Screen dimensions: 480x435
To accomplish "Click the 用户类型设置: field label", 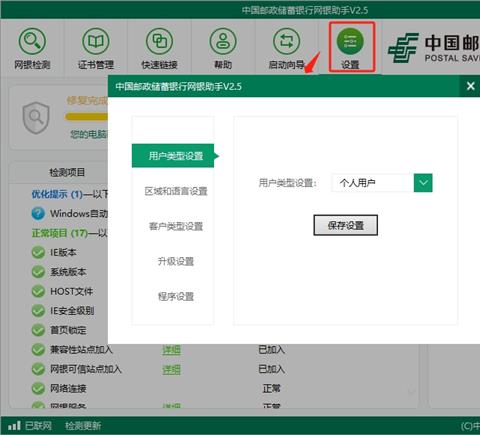I will click(287, 183).
